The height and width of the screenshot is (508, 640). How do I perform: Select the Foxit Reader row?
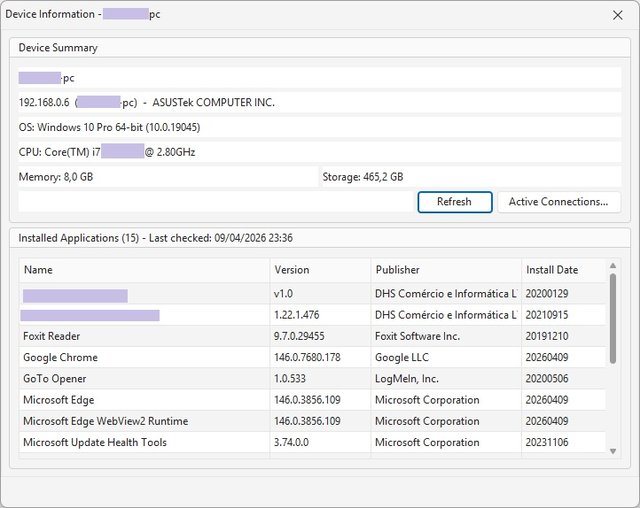pyautogui.click(x=313, y=336)
